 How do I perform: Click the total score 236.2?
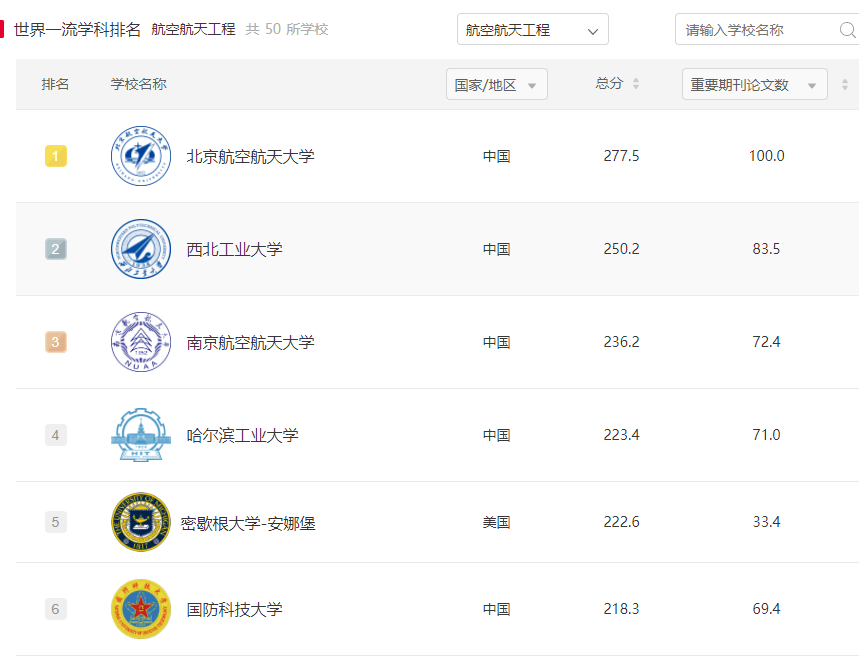(621, 342)
